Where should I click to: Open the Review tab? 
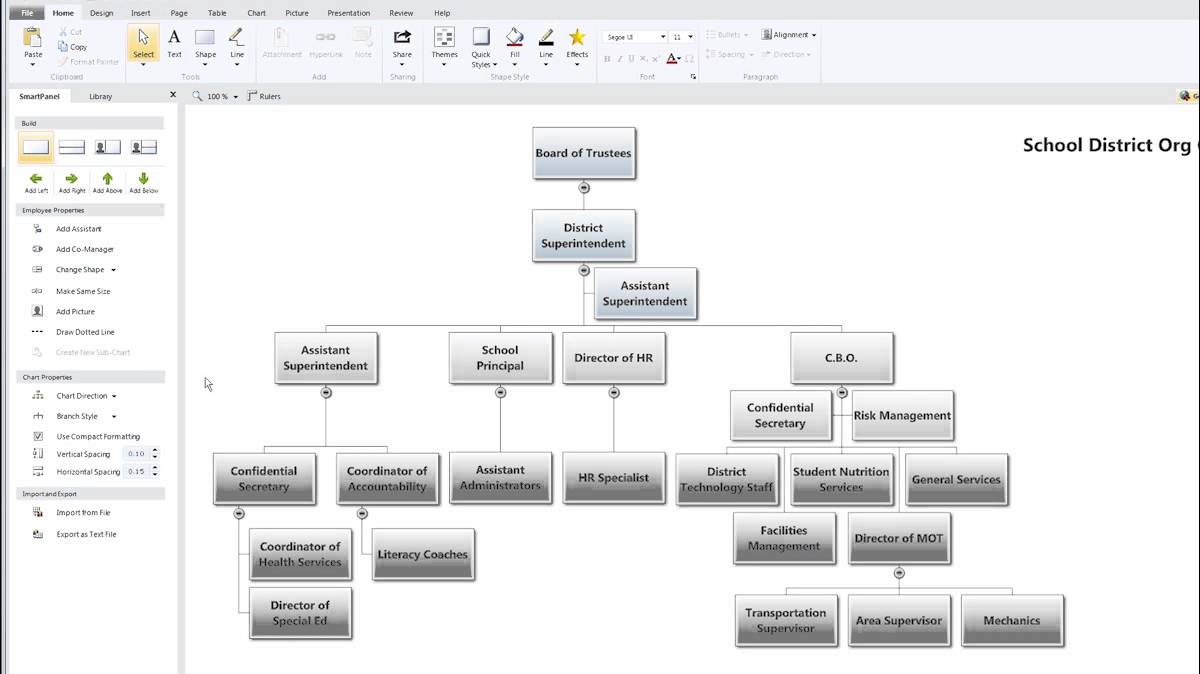click(401, 13)
